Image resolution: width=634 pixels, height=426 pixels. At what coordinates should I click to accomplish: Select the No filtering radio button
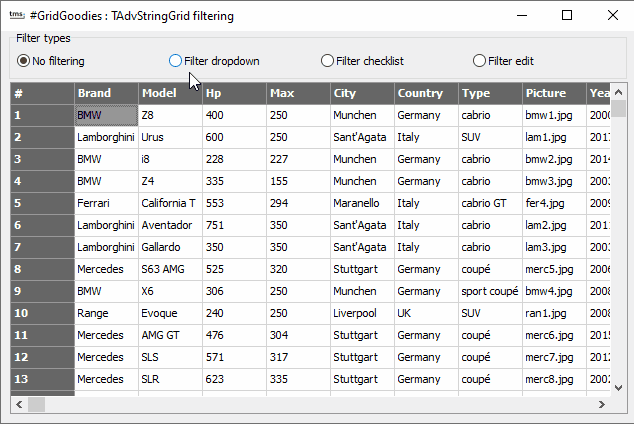pos(51,61)
